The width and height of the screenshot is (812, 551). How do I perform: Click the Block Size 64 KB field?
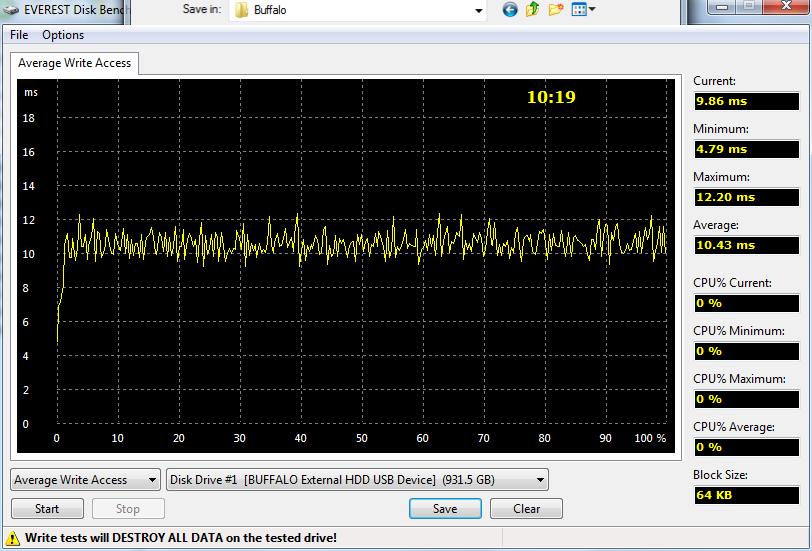coord(746,495)
